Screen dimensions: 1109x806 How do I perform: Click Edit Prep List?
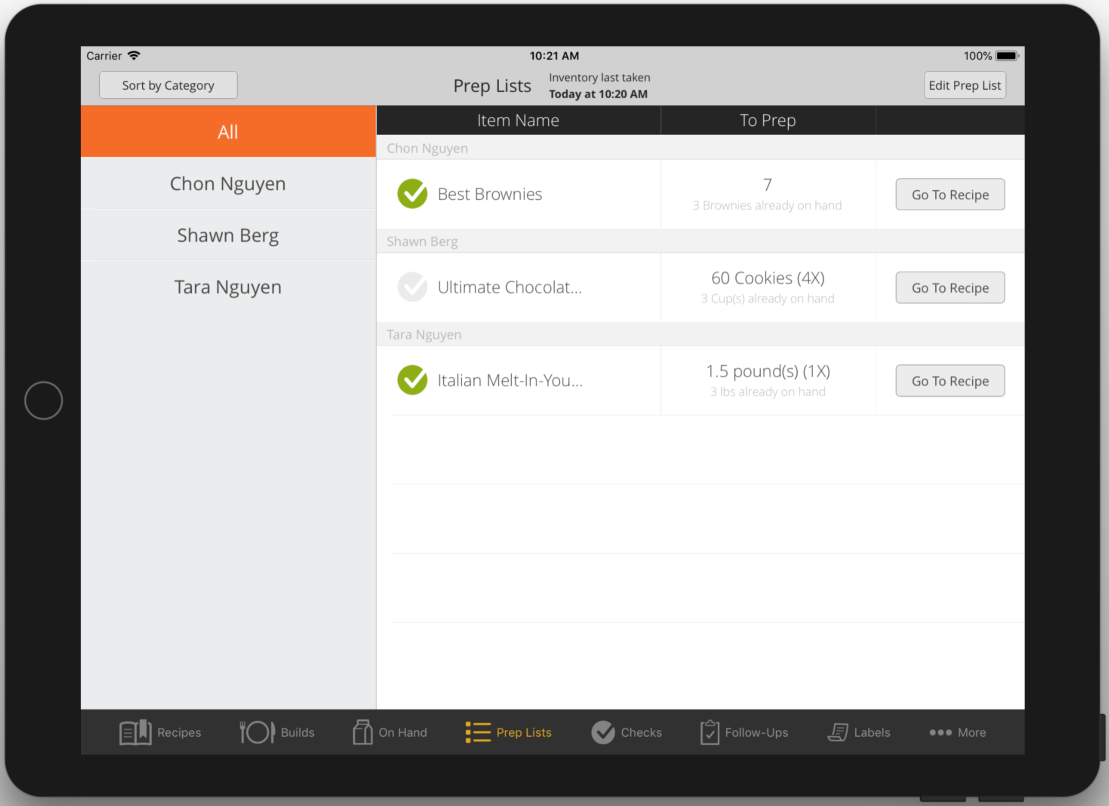(x=964, y=85)
